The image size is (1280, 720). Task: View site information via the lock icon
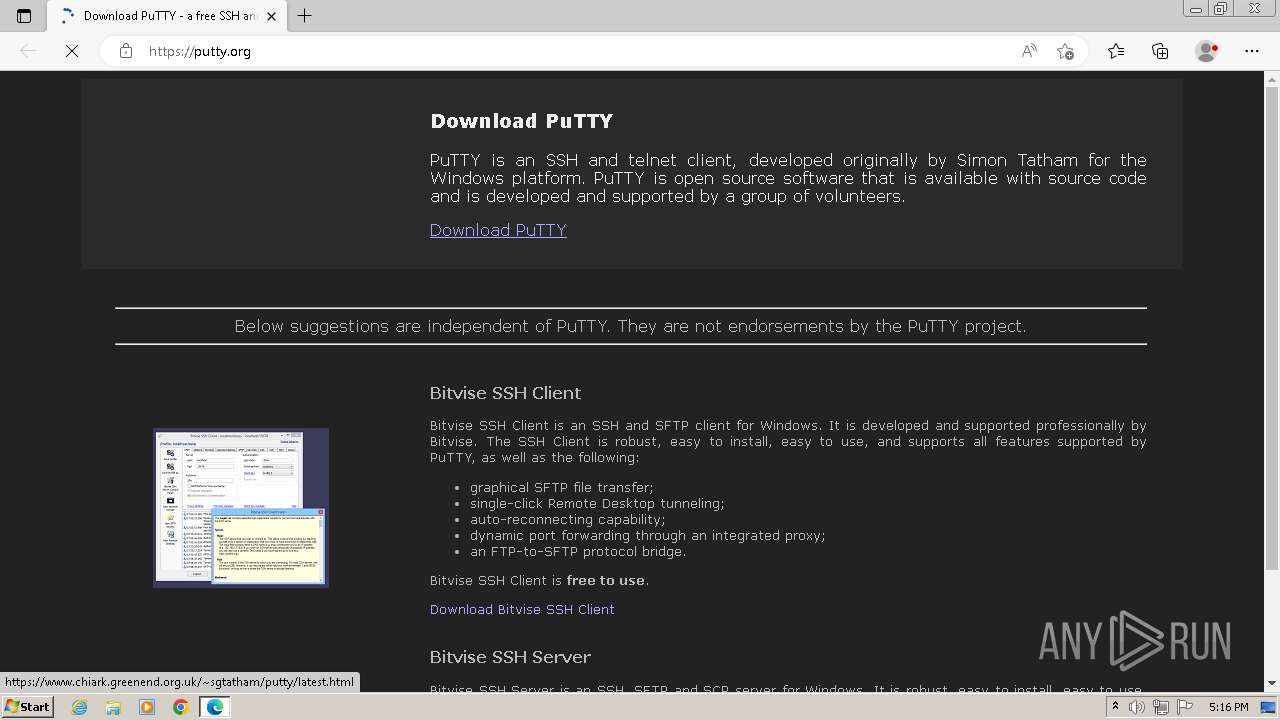(126, 51)
